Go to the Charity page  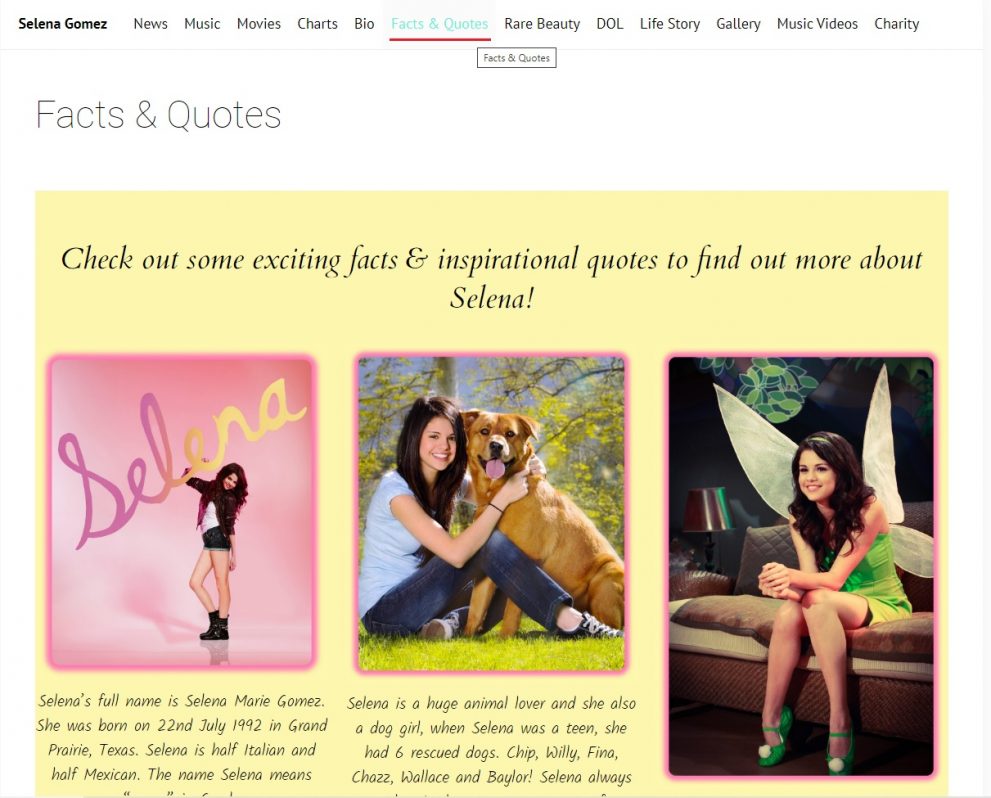pyautogui.click(x=897, y=24)
